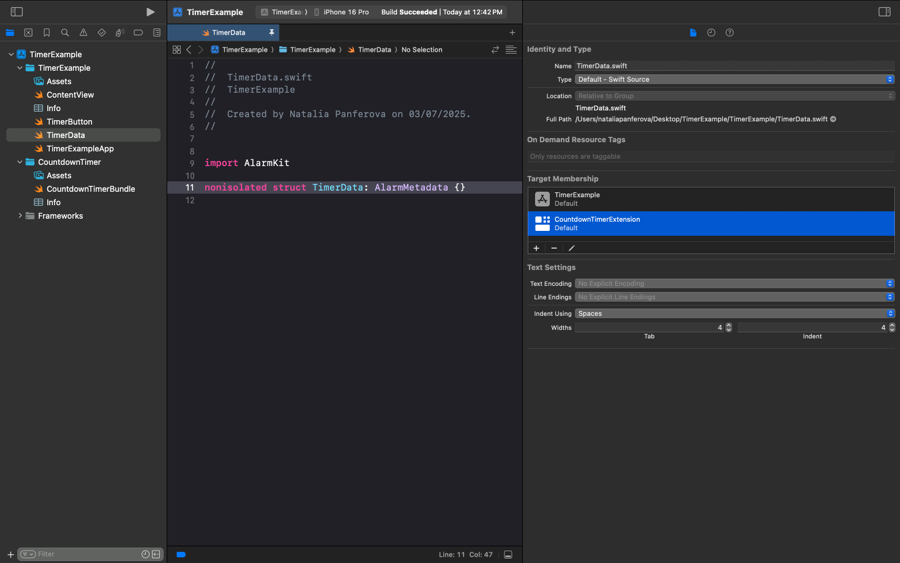Open the Issue navigator warning icon
900x563 pixels.
point(83,33)
